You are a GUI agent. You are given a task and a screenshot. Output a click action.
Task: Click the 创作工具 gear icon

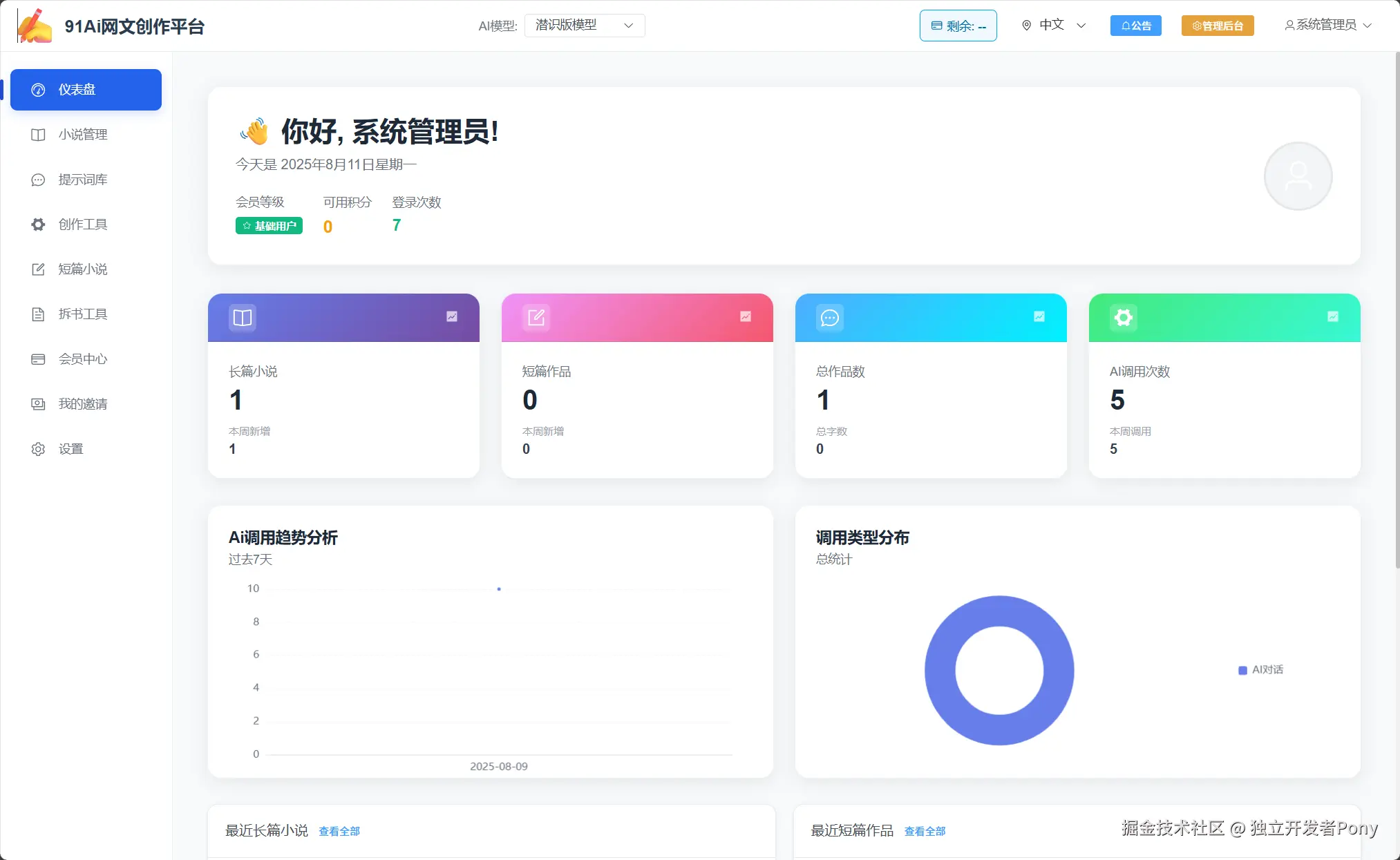tap(38, 224)
